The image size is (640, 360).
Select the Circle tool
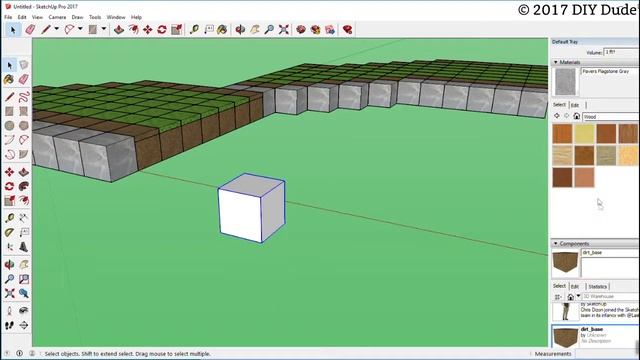click(x=9, y=125)
